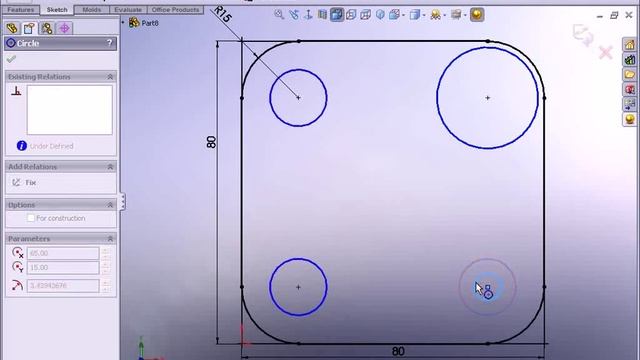Click the radius parameter field
Screen dimensions: 640x360
tap(63, 285)
